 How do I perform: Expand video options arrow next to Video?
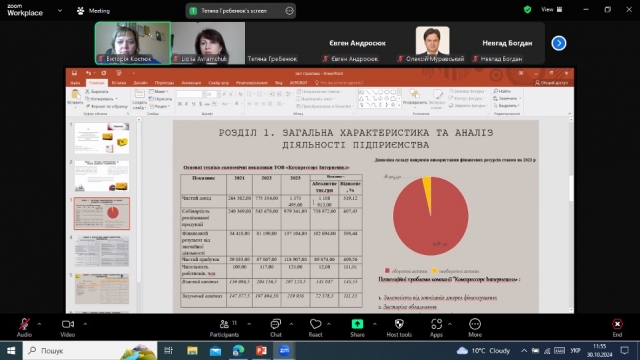85,324
